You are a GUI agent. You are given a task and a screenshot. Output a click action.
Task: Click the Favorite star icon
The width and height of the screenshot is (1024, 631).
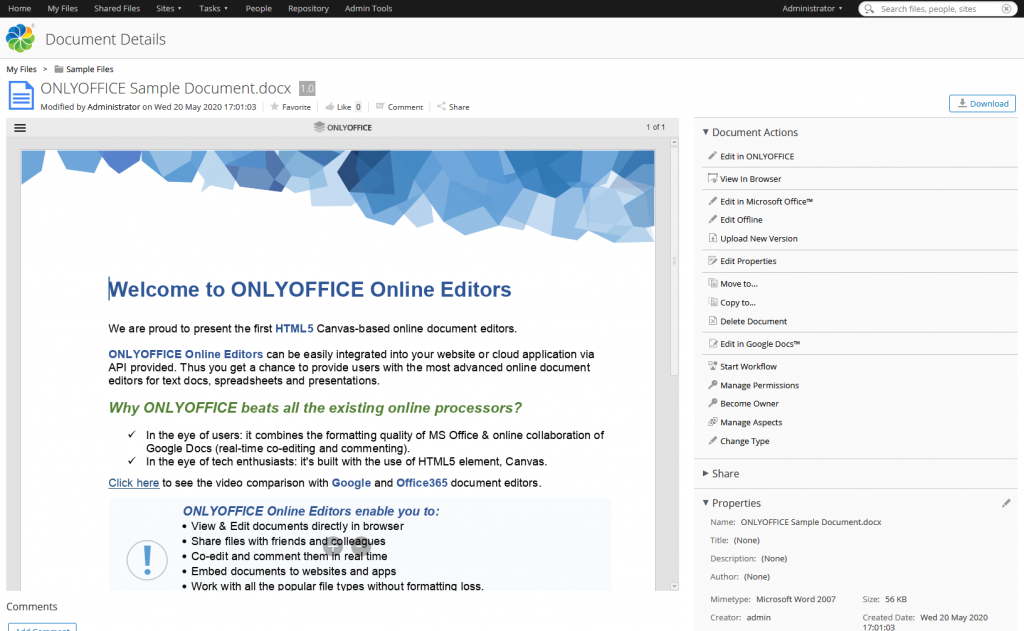click(274, 106)
